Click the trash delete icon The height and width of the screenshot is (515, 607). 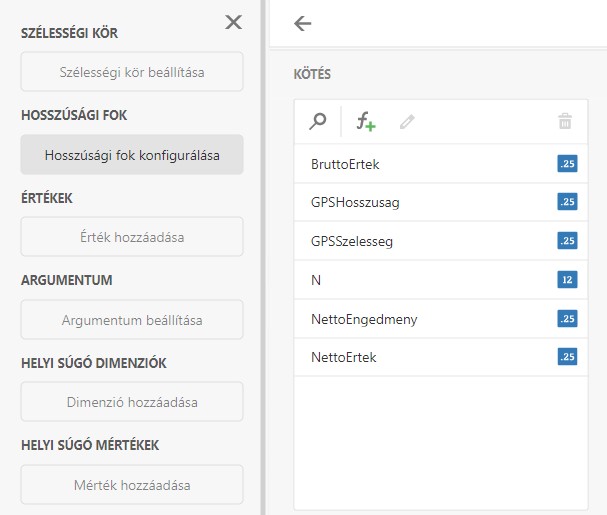[565, 122]
